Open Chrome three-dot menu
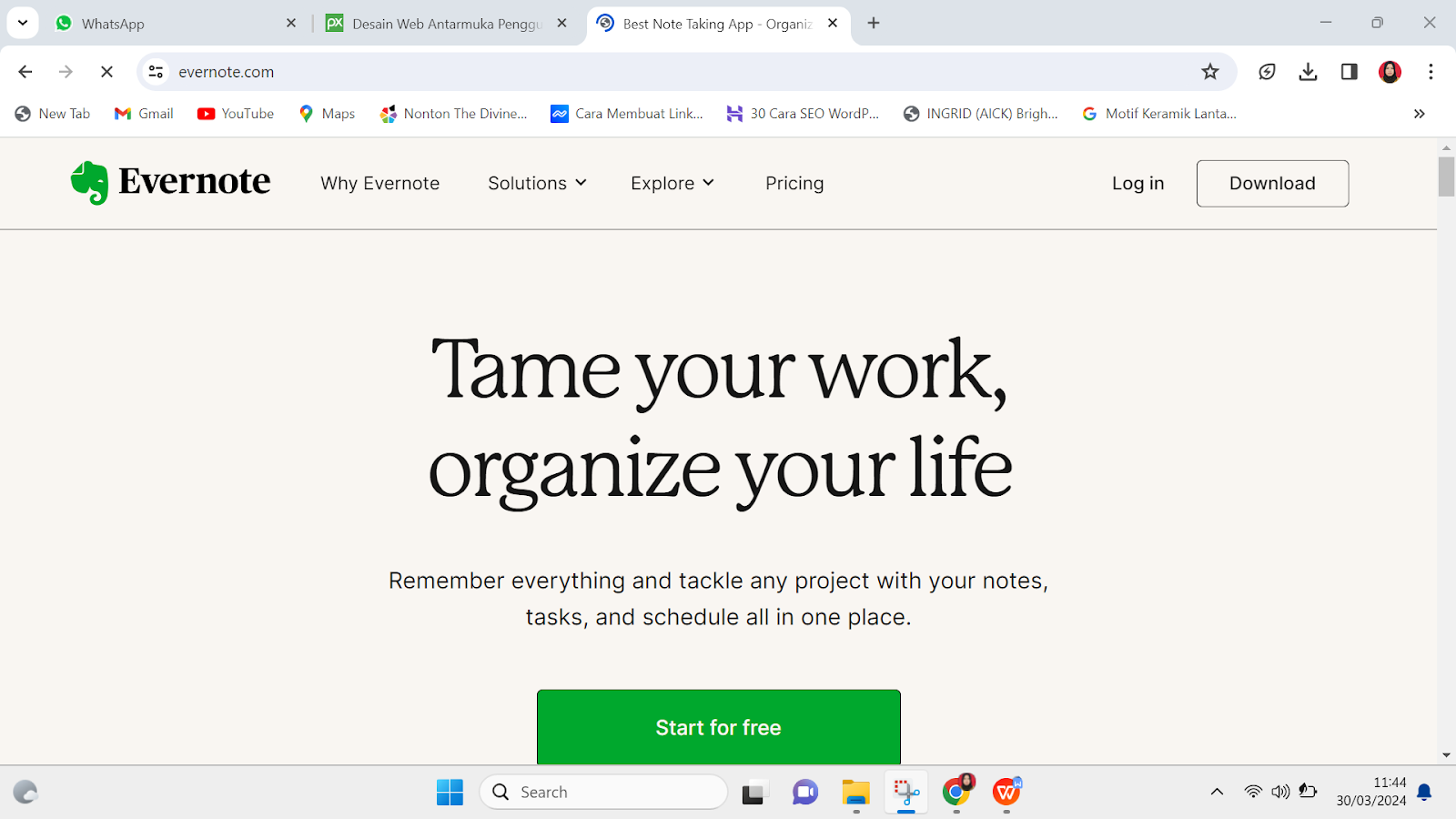The height and width of the screenshot is (819, 1456). point(1431,72)
